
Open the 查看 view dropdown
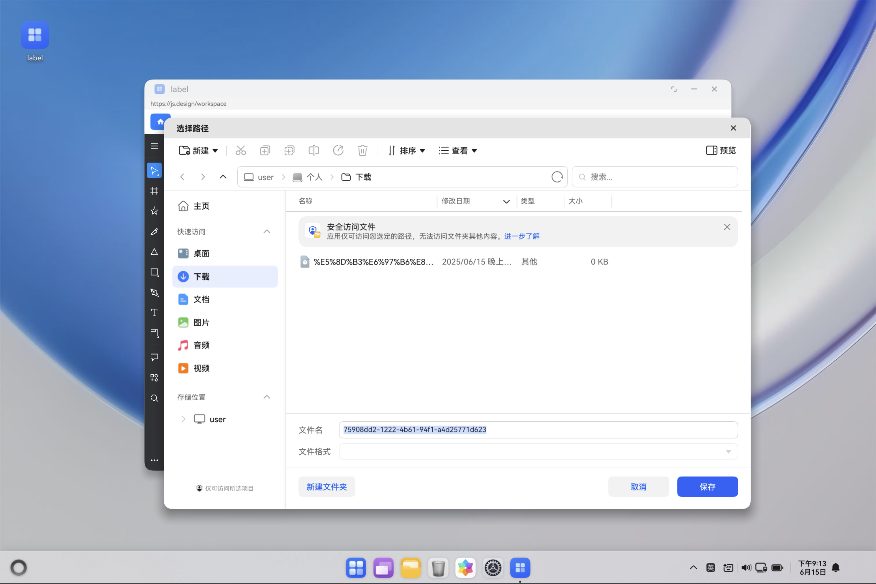click(x=458, y=150)
